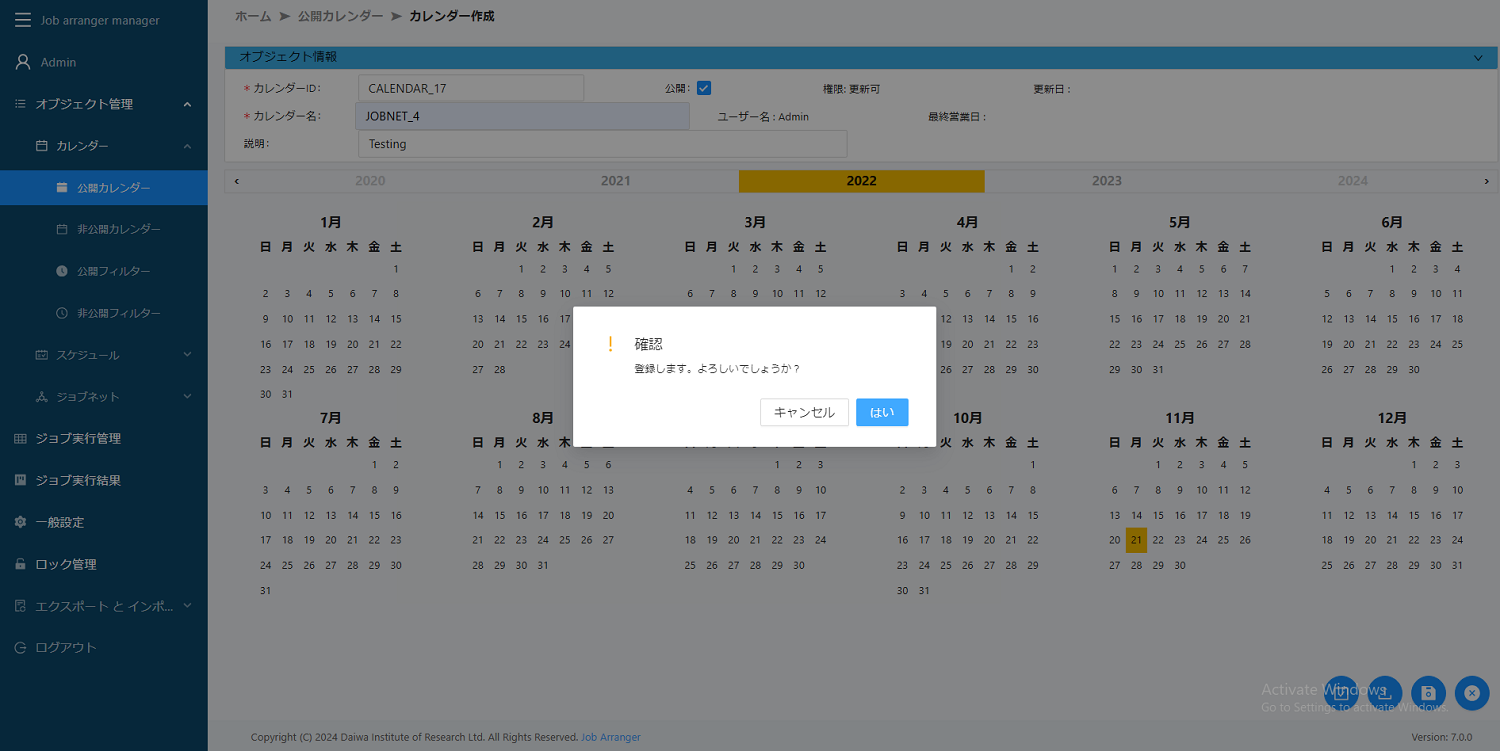
Task: Click the はい button in the confirmation dialog
Action: tap(881, 412)
